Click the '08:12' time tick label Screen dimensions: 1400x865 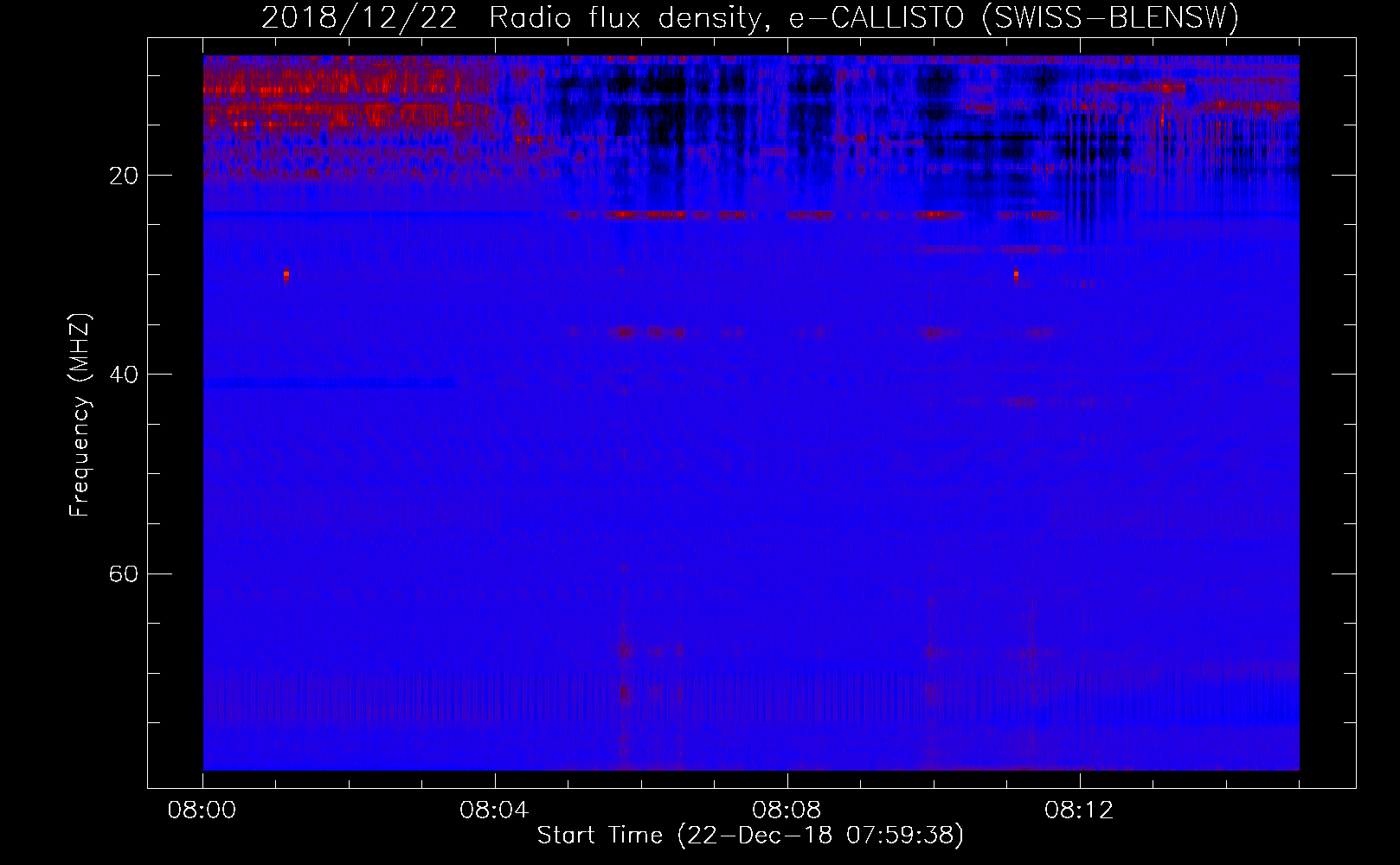coord(1079,811)
